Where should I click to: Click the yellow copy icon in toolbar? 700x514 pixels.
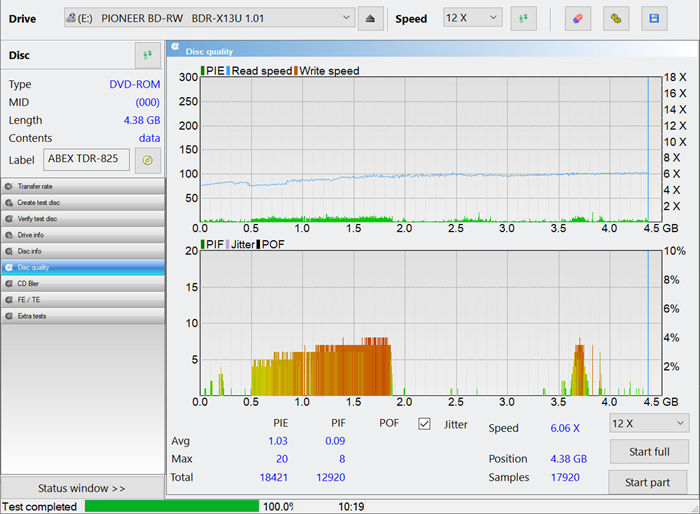616,18
